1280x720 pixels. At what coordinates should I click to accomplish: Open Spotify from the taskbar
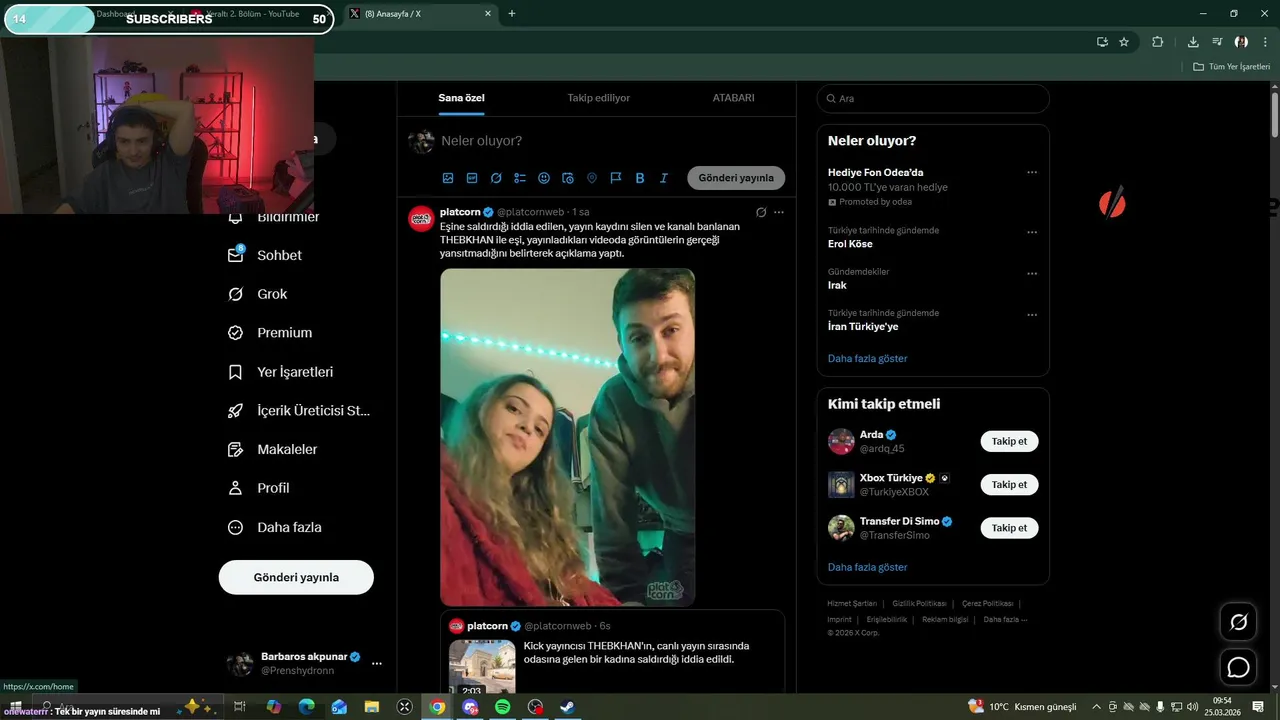click(503, 707)
